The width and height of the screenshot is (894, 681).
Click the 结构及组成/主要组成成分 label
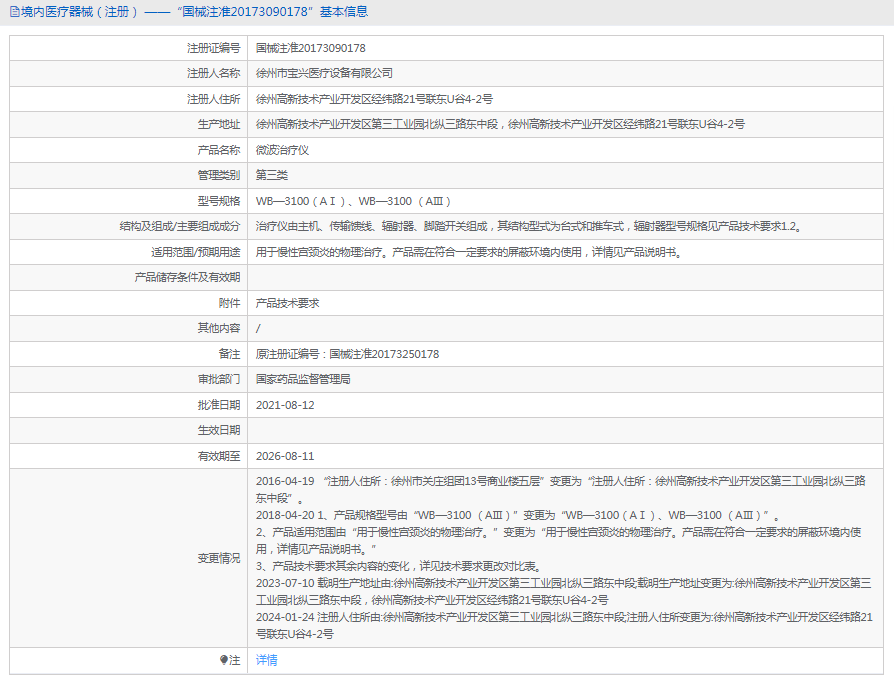[180, 227]
